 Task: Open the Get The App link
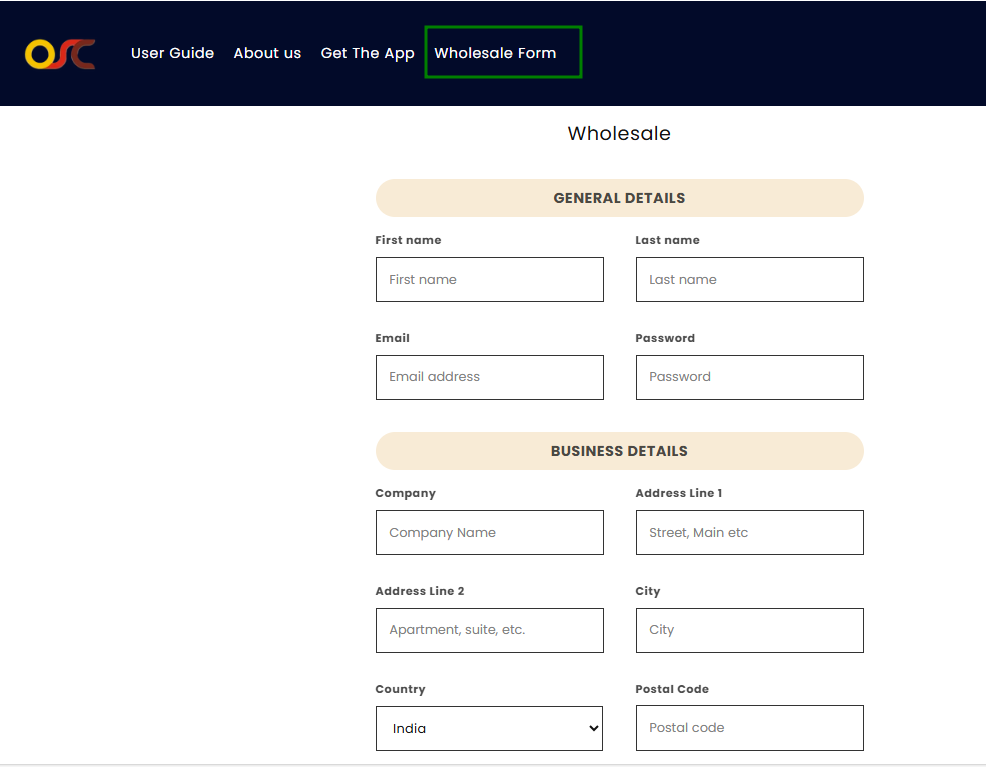coord(367,53)
